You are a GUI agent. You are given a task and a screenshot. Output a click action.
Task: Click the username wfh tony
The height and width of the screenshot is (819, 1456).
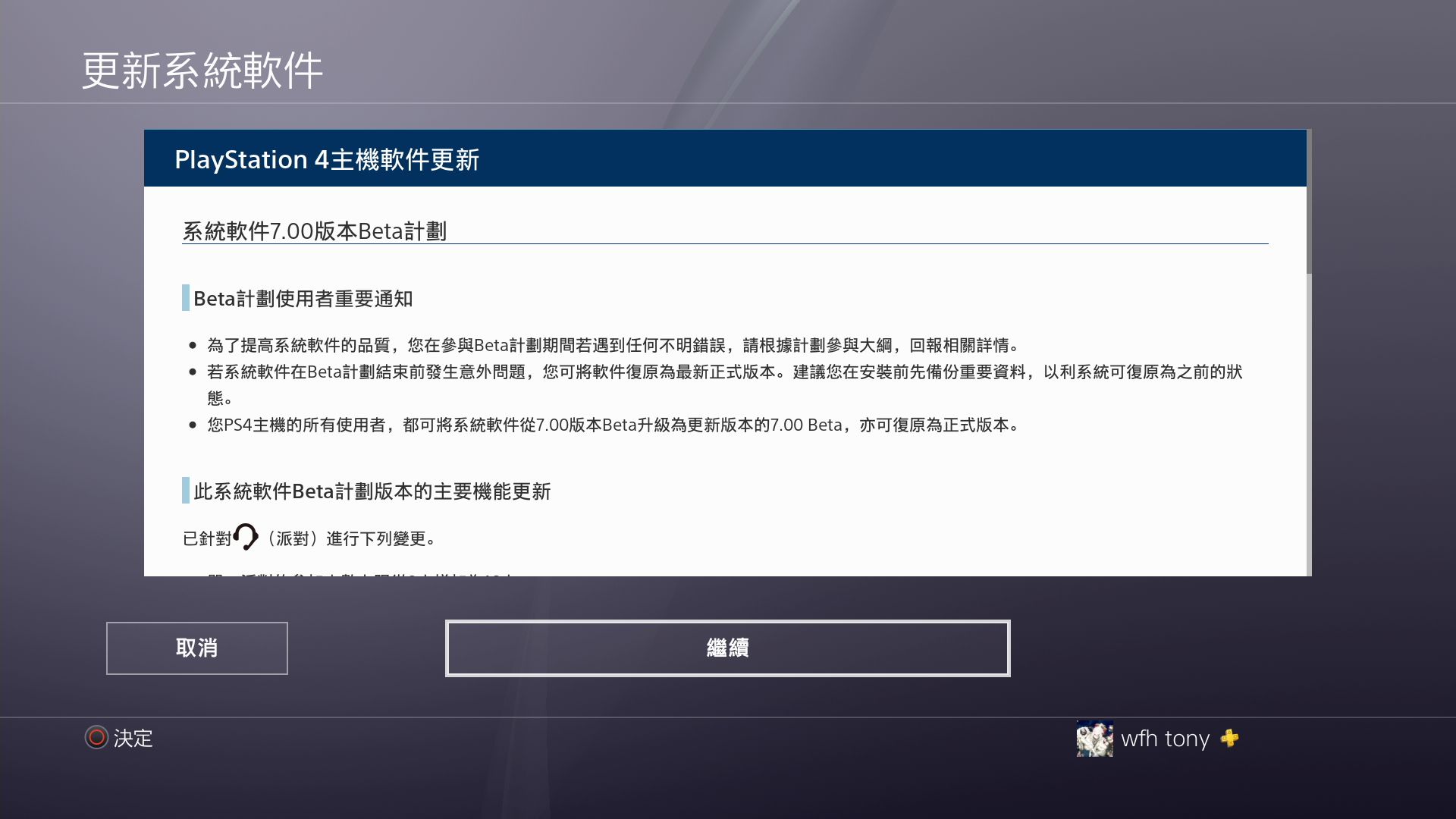pos(1165,739)
